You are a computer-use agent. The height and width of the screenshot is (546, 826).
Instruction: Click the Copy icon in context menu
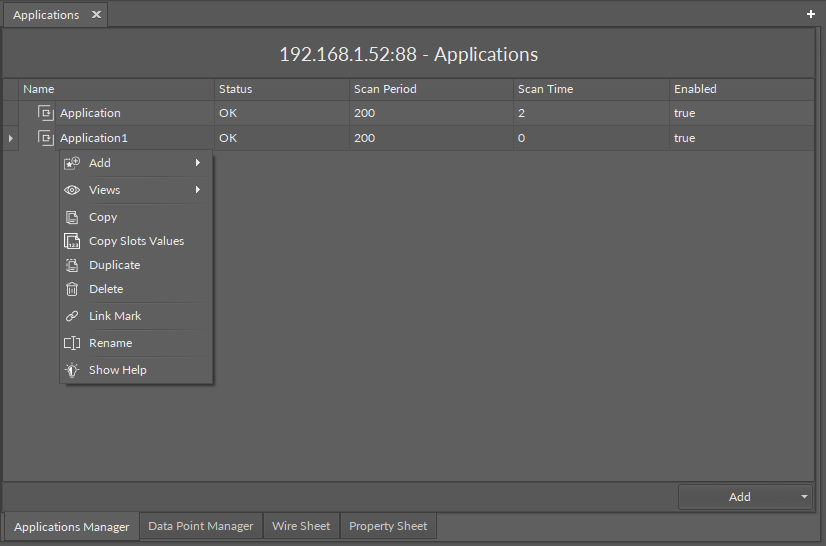tap(72, 217)
